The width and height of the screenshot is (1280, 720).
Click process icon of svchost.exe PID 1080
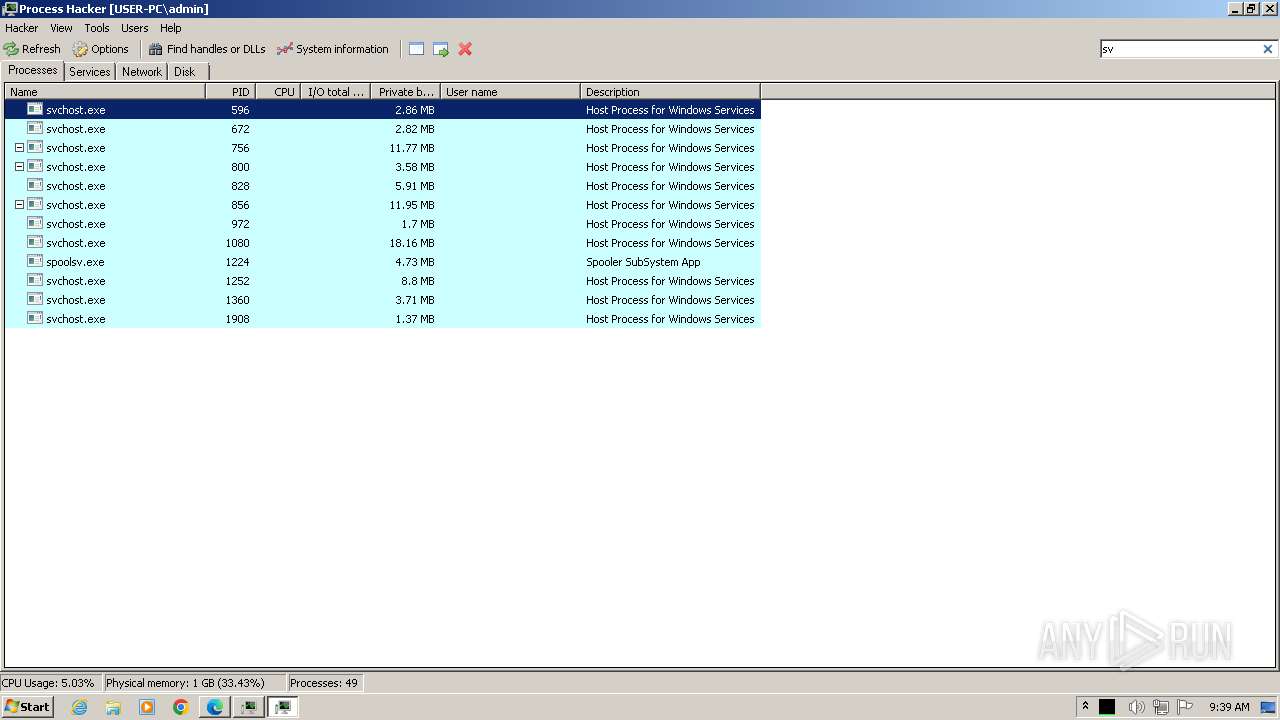click(x=35, y=242)
